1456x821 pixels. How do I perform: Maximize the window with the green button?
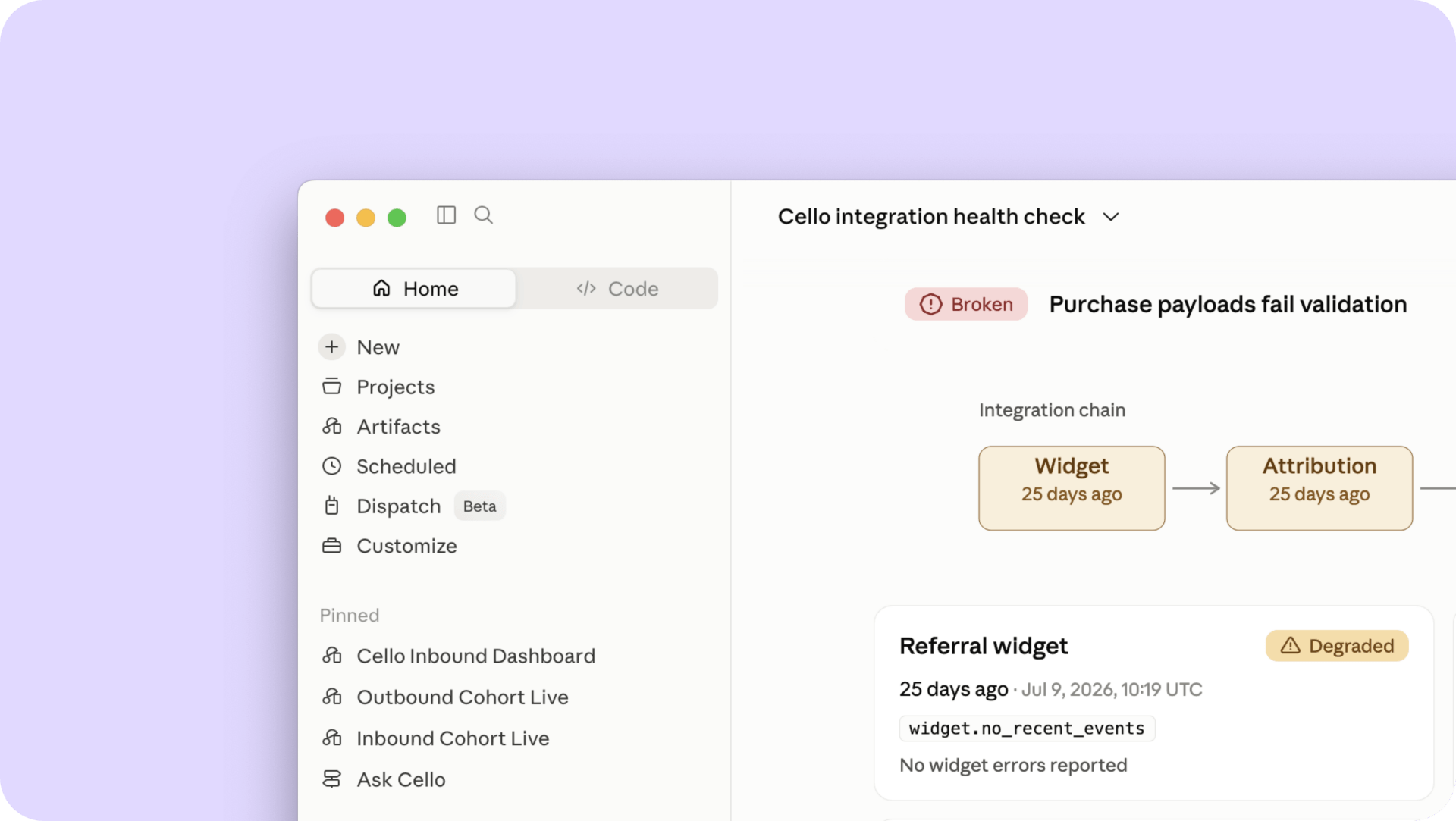[x=397, y=218]
